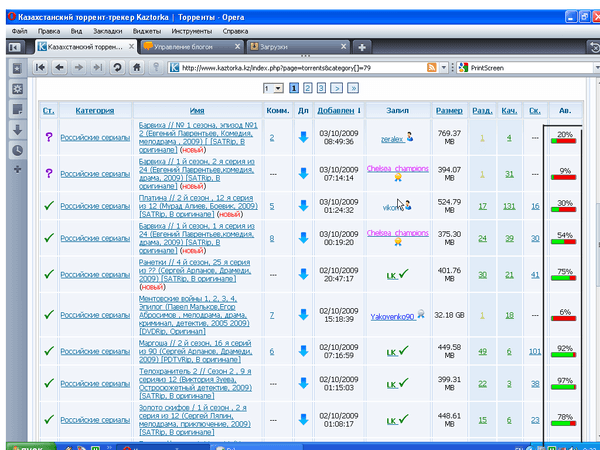Screen dimensions: 600x450
Task: Download the Ментовские войны torrent arrow
Action: coord(303,315)
